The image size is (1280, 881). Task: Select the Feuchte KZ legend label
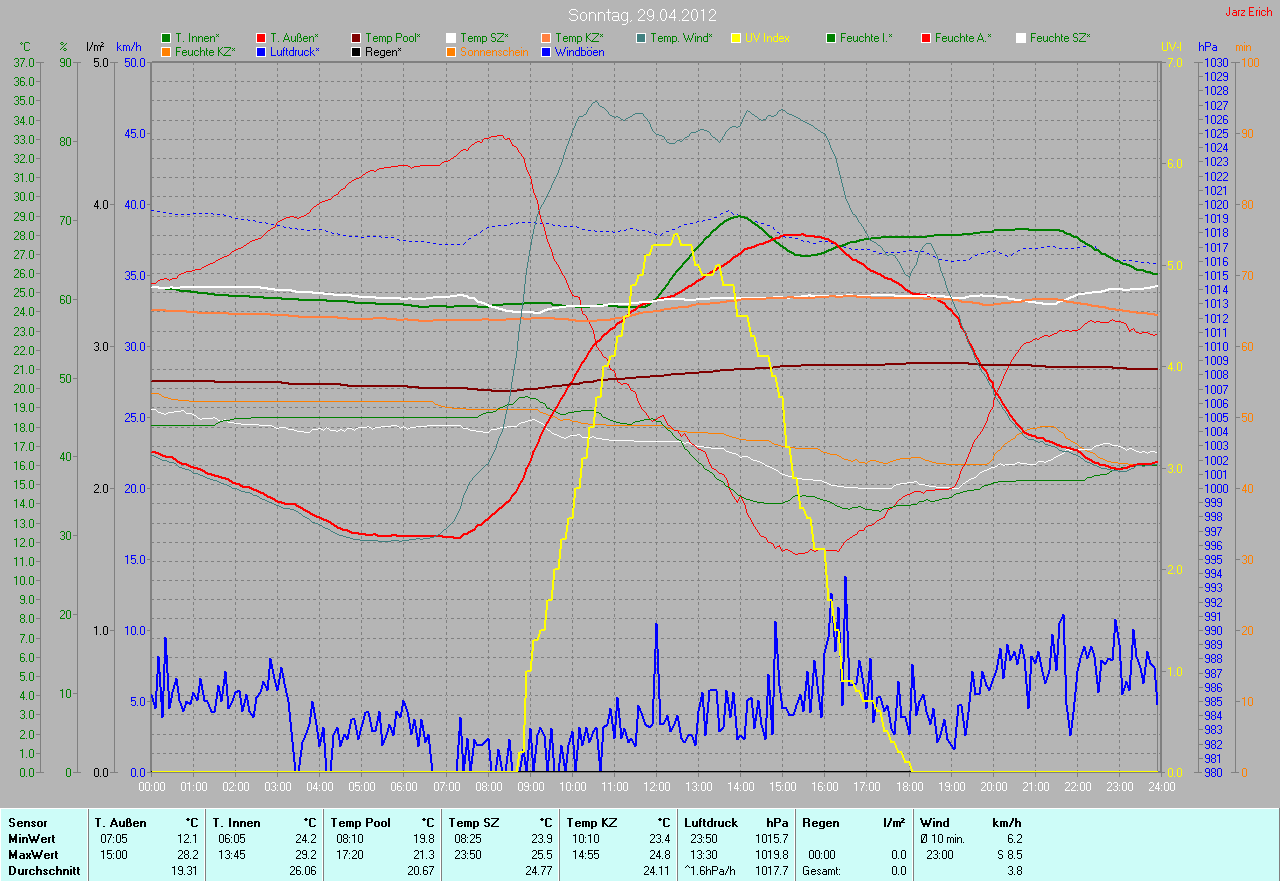(205, 51)
